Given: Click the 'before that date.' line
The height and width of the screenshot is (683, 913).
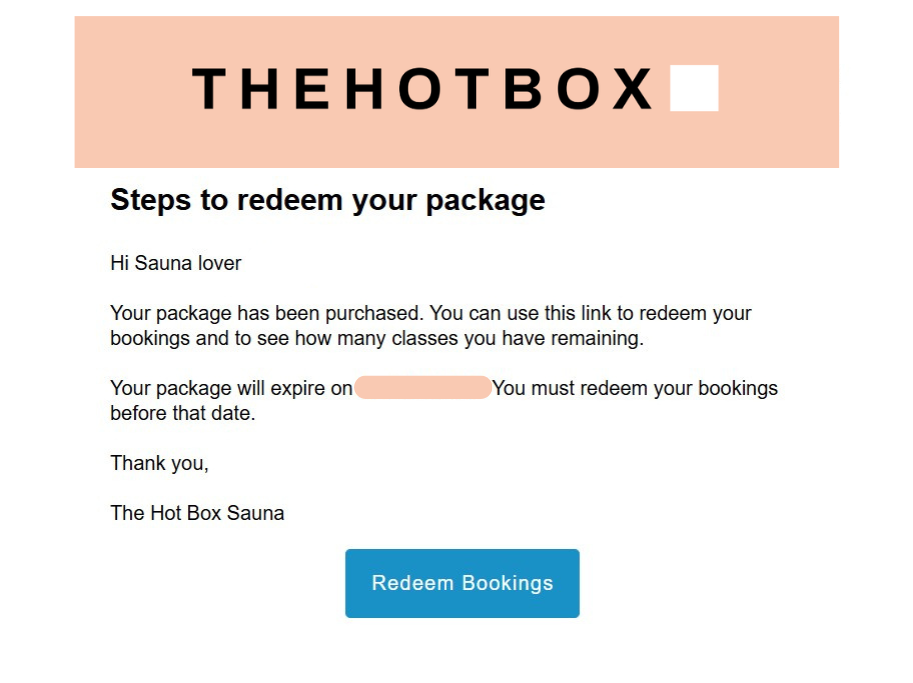Looking at the screenshot, I should click(183, 413).
